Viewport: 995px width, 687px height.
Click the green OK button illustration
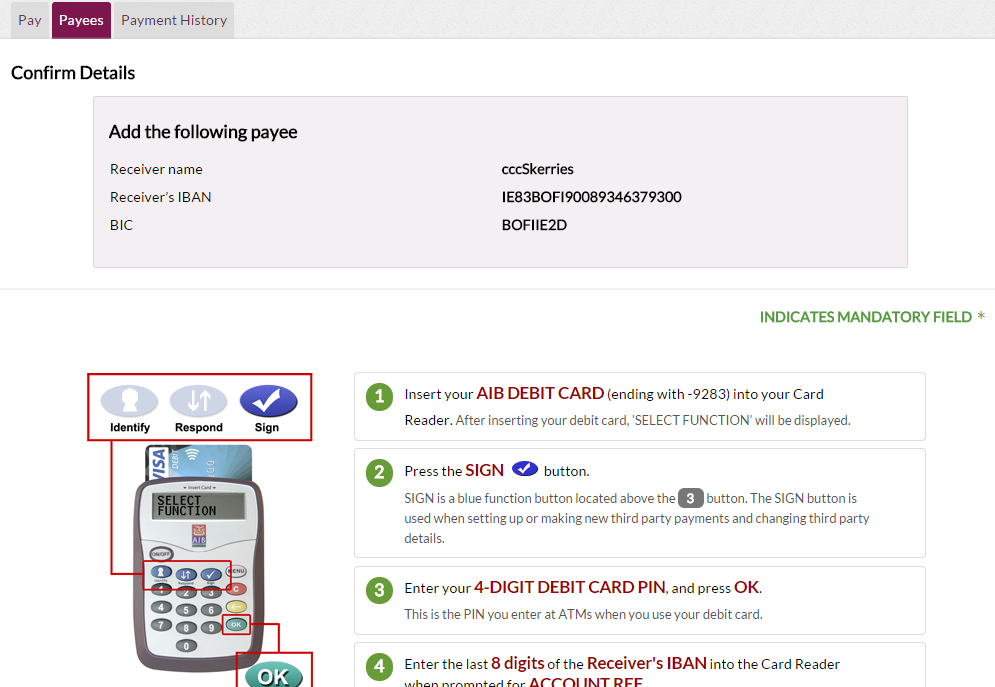[273, 675]
